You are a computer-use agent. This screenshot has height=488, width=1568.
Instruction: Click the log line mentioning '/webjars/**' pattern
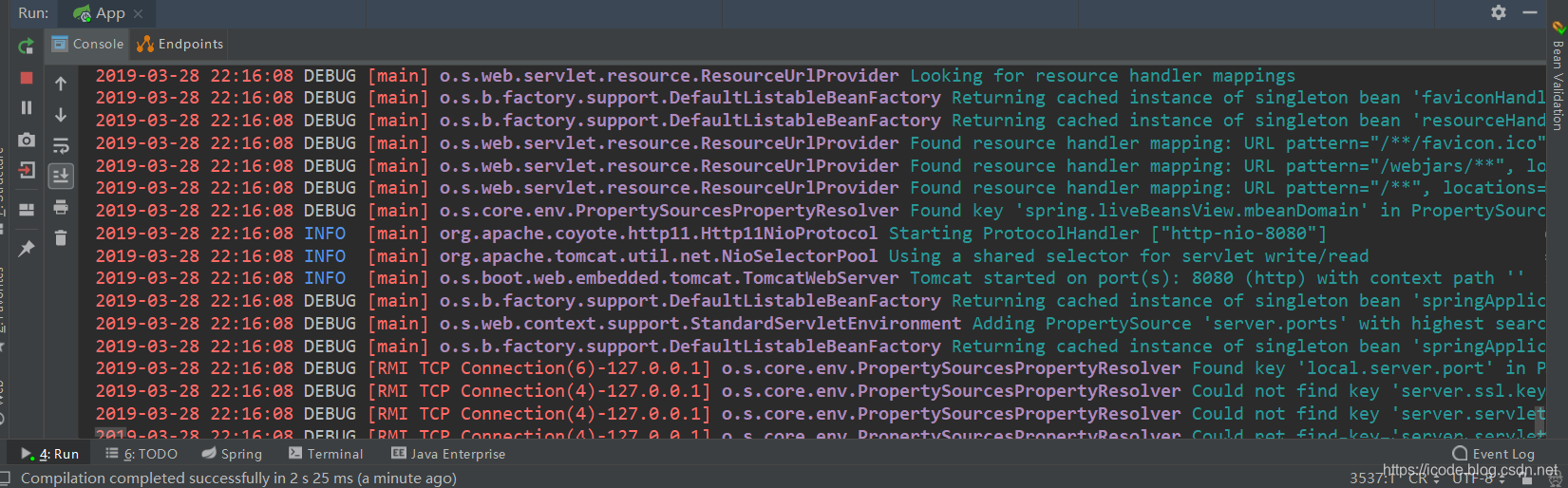click(x=821, y=165)
